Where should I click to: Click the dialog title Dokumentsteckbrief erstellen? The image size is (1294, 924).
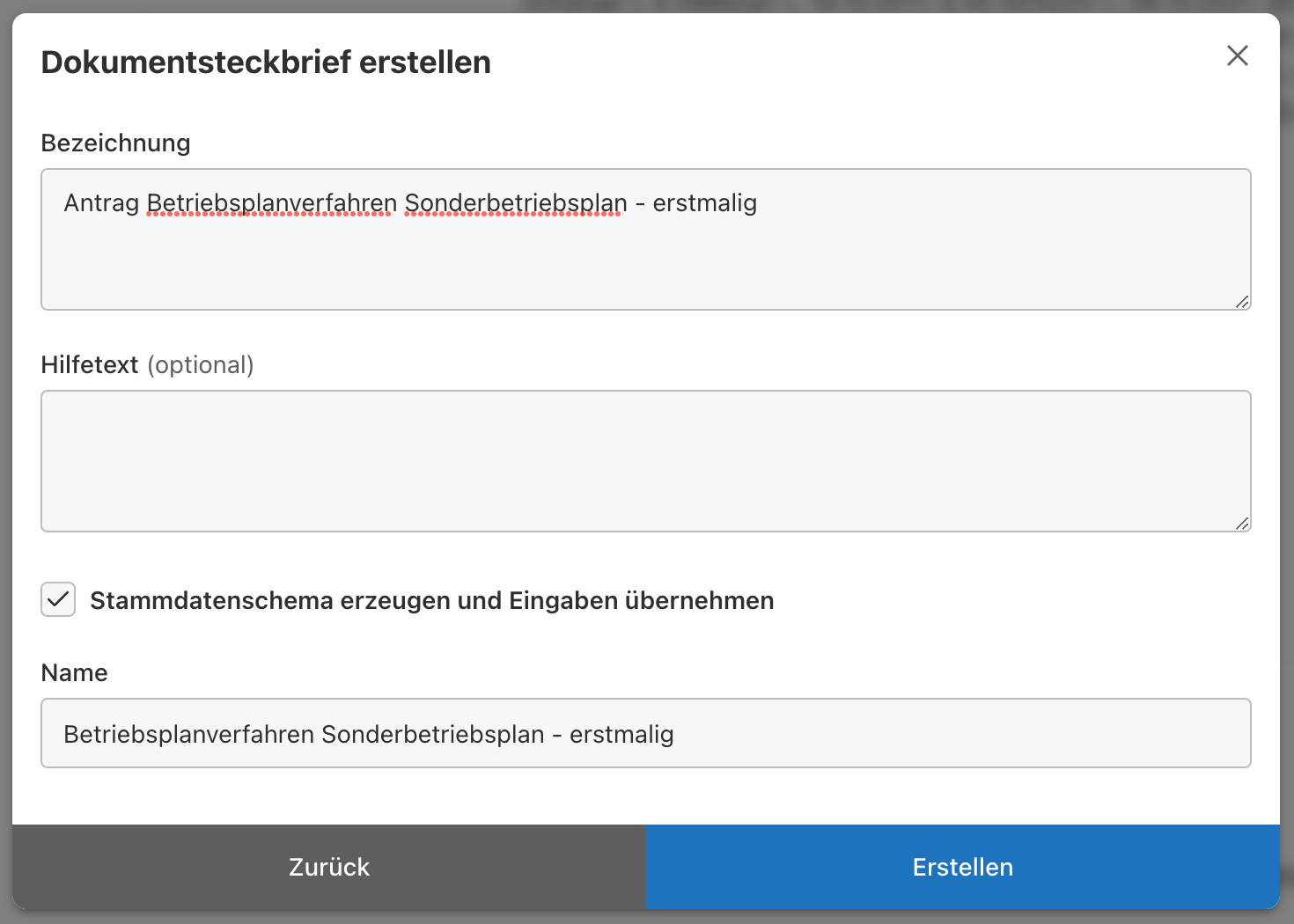click(266, 62)
